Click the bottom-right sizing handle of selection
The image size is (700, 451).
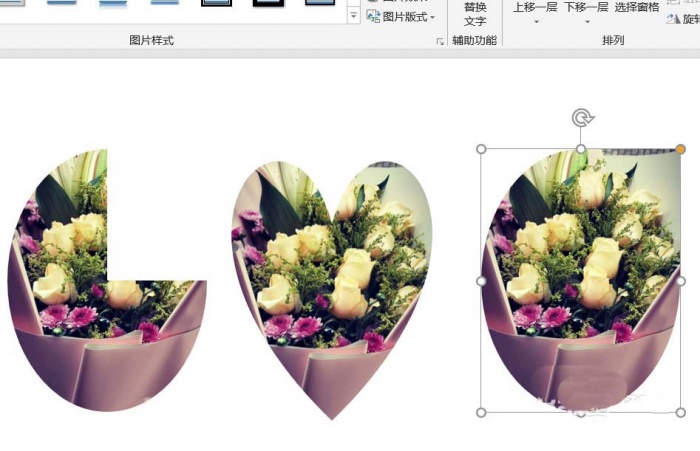tap(681, 413)
